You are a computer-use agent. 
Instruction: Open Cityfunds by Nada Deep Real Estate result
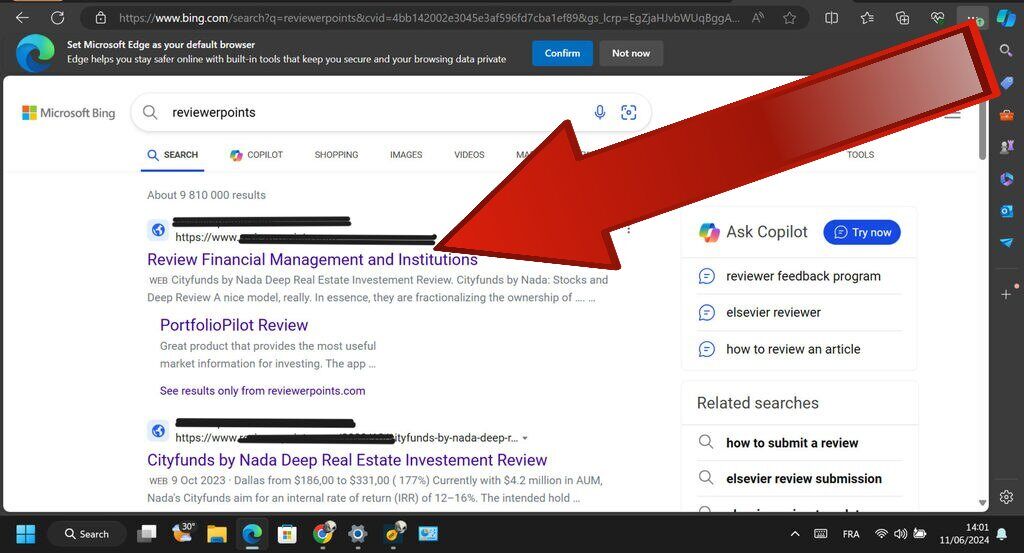tap(347, 460)
